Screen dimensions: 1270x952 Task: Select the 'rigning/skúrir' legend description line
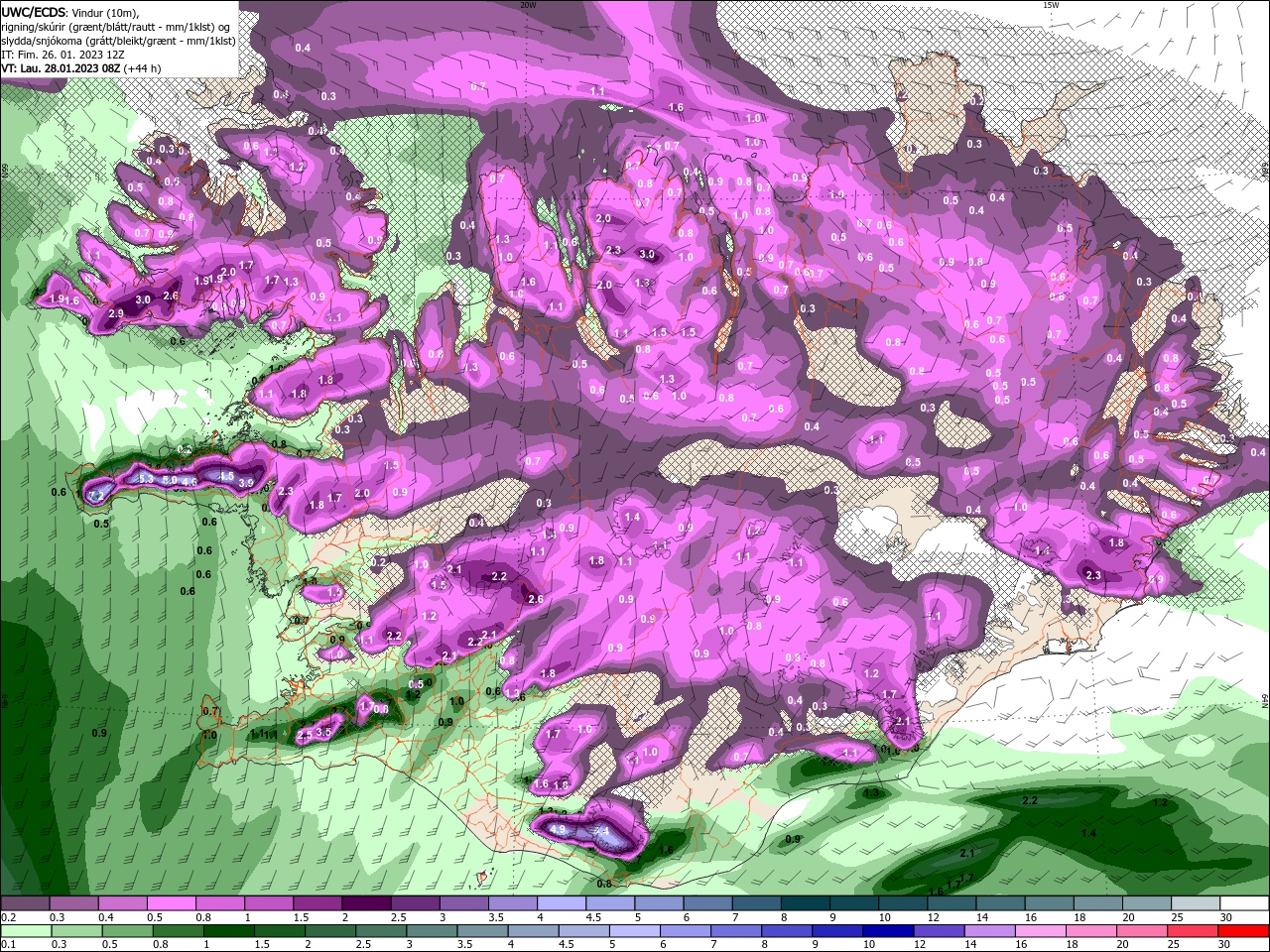pyautogui.click(x=117, y=27)
